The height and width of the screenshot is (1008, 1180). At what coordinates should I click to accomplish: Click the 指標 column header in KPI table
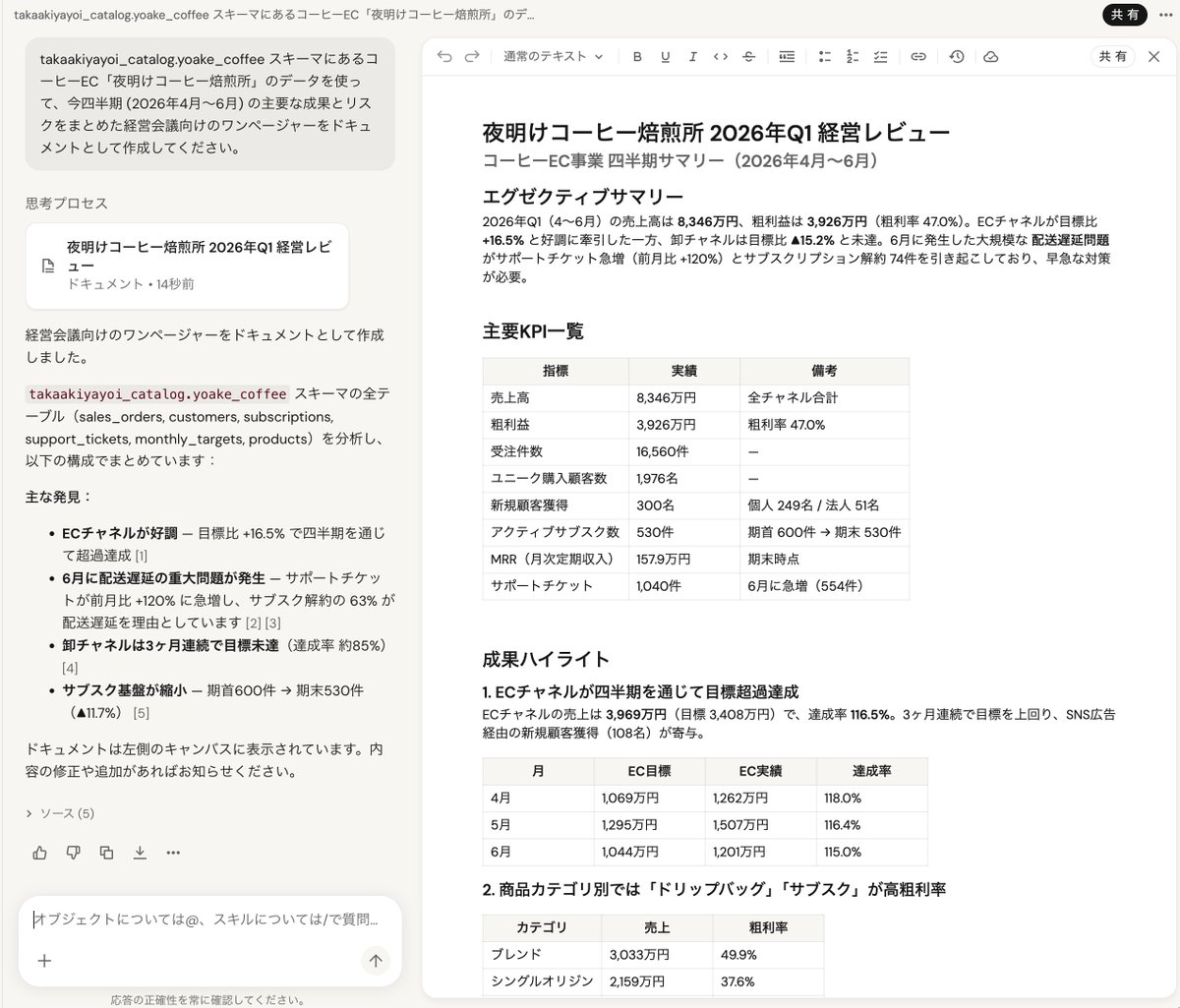point(556,371)
